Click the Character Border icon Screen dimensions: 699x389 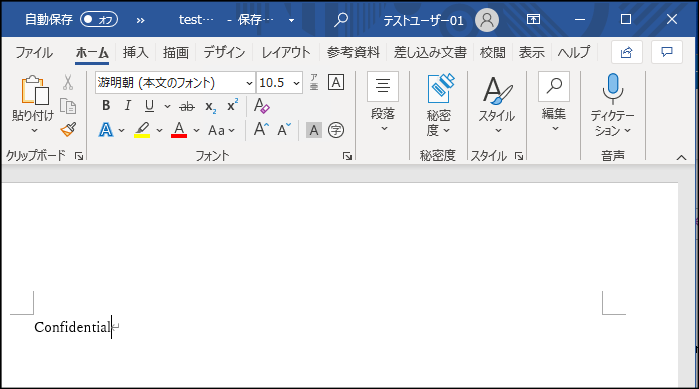336,82
